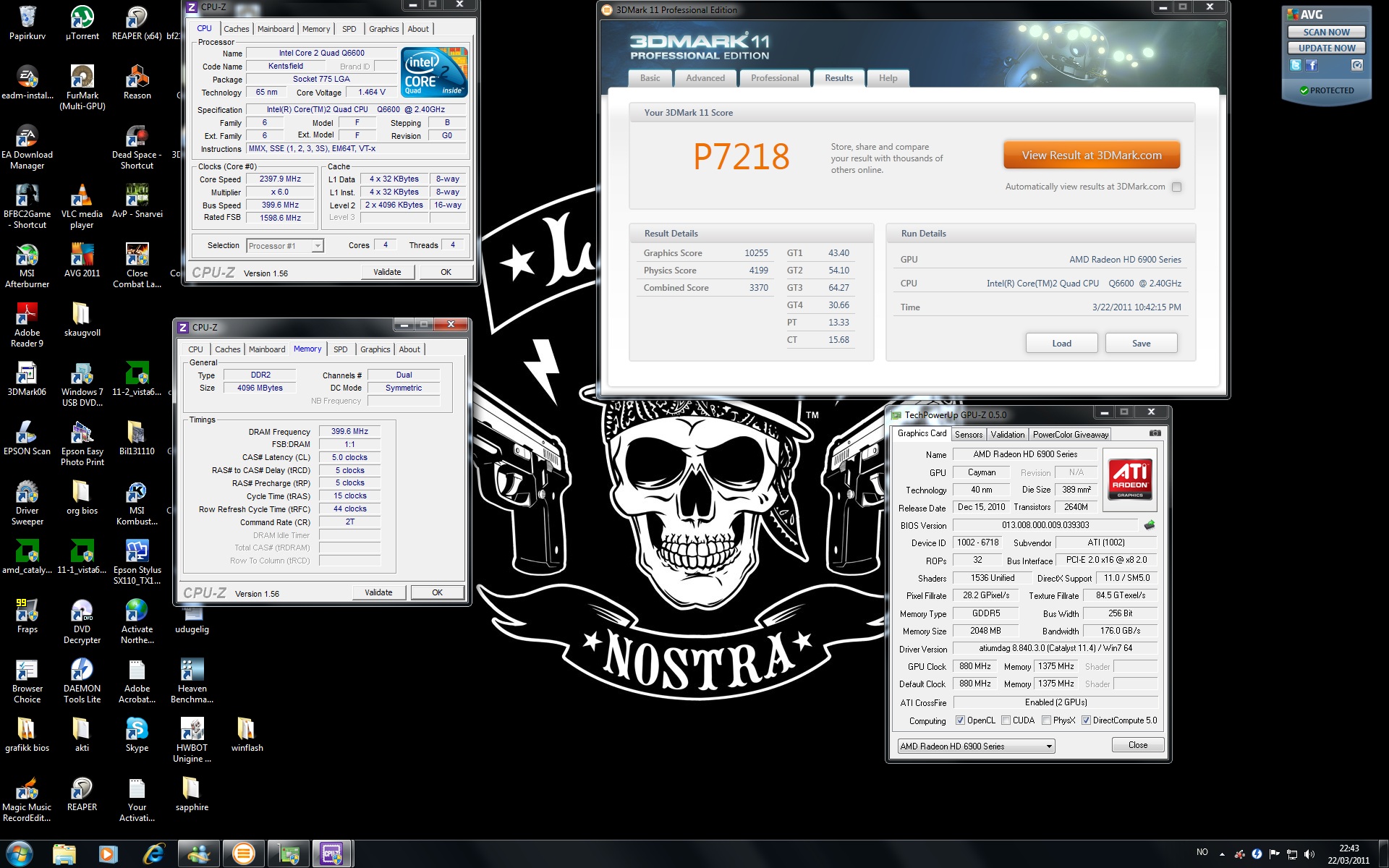This screenshot has height=868, width=1389.
Task: Launch the 3DMark06 desktop shortcut
Action: point(27,378)
